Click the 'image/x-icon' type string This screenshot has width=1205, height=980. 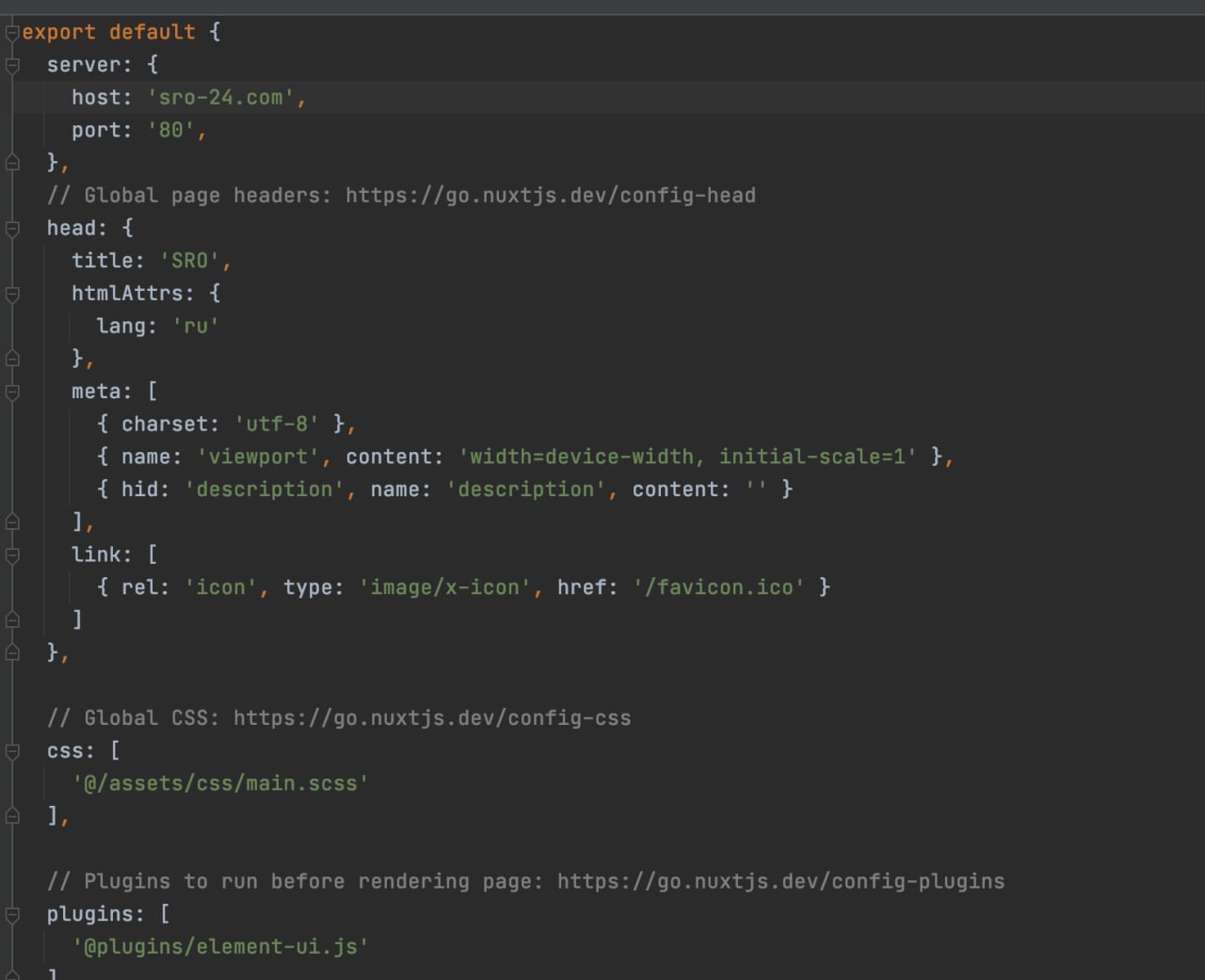(x=444, y=587)
